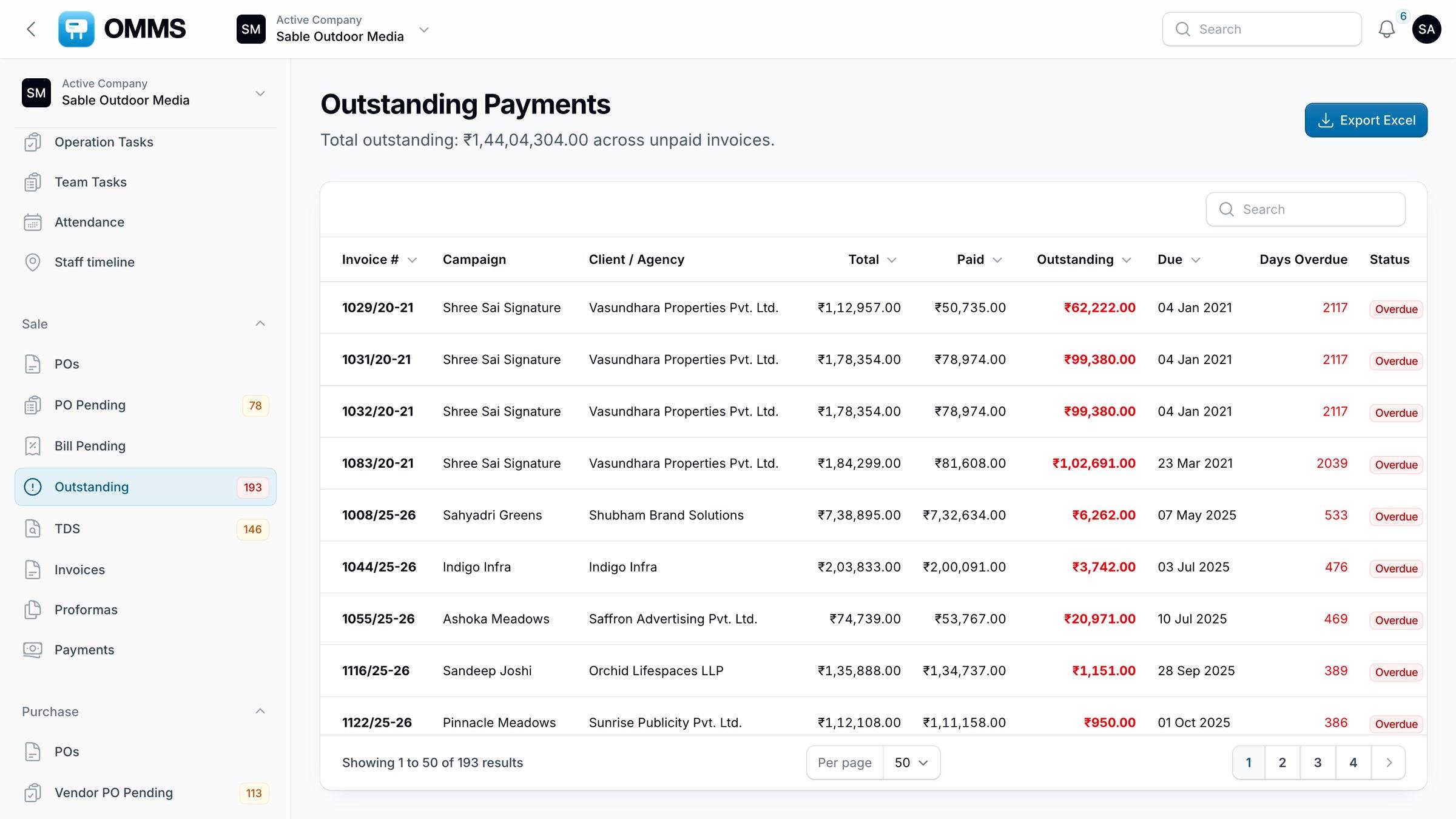Collapse the Sale section chevron
1456x819 pixels.
(x=260, y=323)
